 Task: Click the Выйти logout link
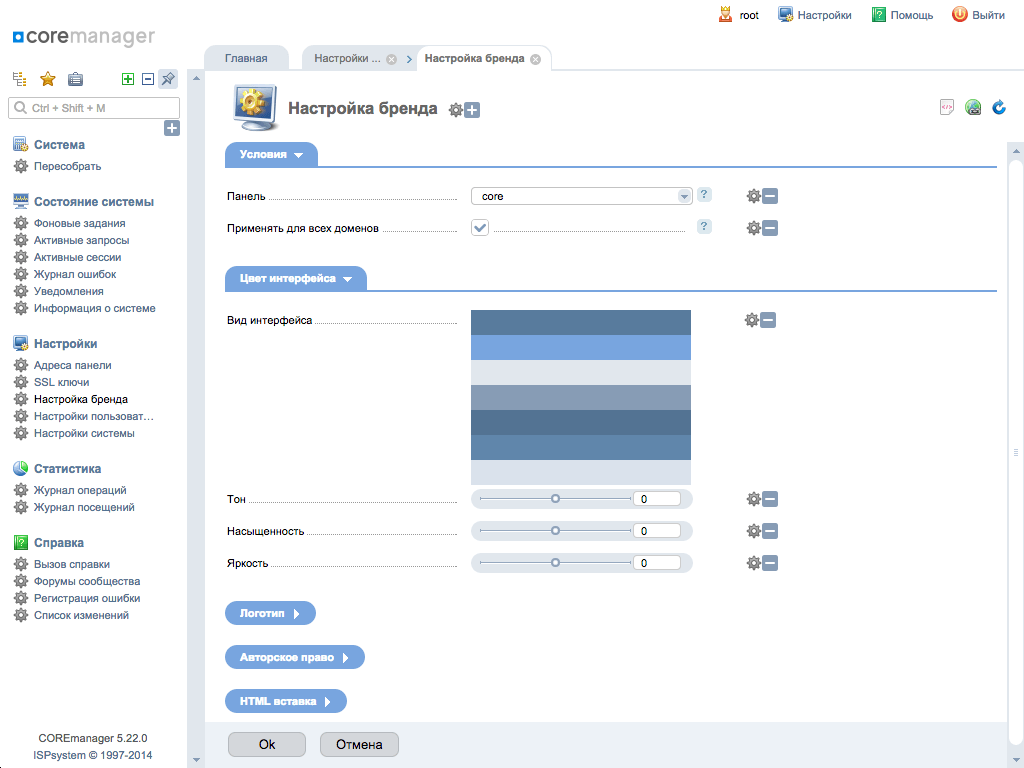[x=978, y=15]
